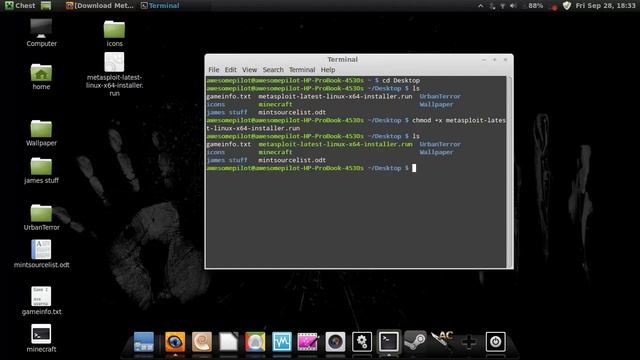Open the Wallpaper desktop folder

tap(41, 133)
